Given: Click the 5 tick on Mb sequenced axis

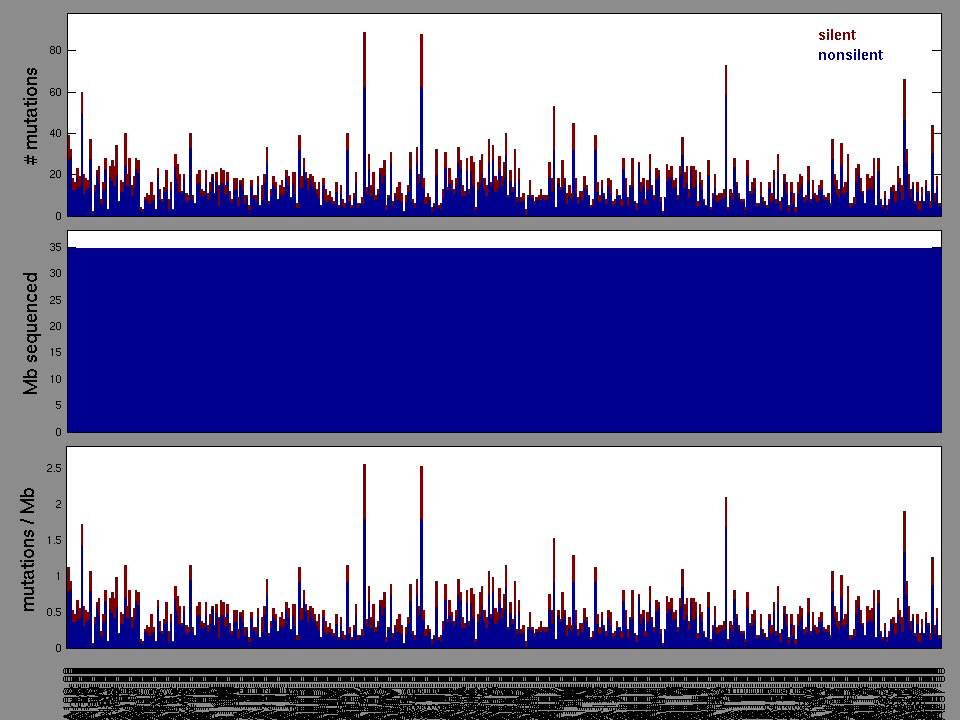Looking at the screenshot, I should pyautogui.click(x=58, y=406).
